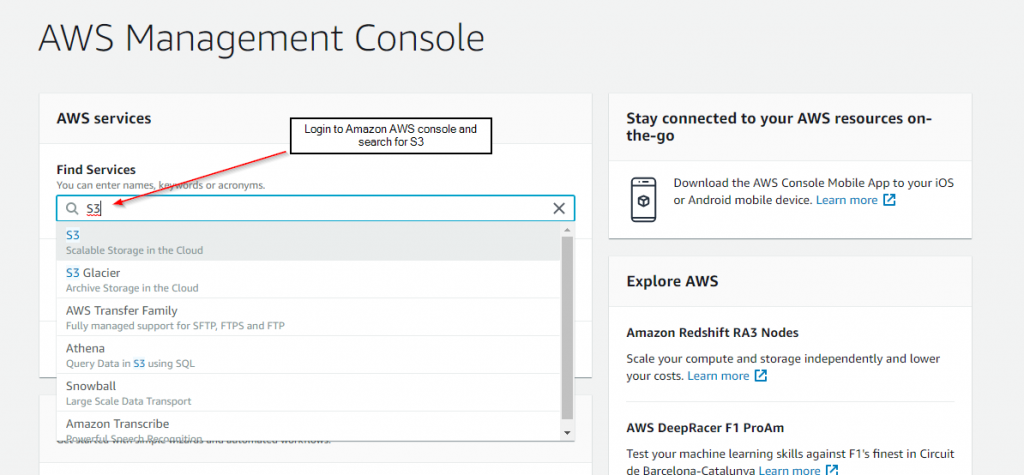Select Snowball Large Scale Data Transport
The width and height of the screenshot is (1024, 475).
pyautogui.click(x=308, y=393)
